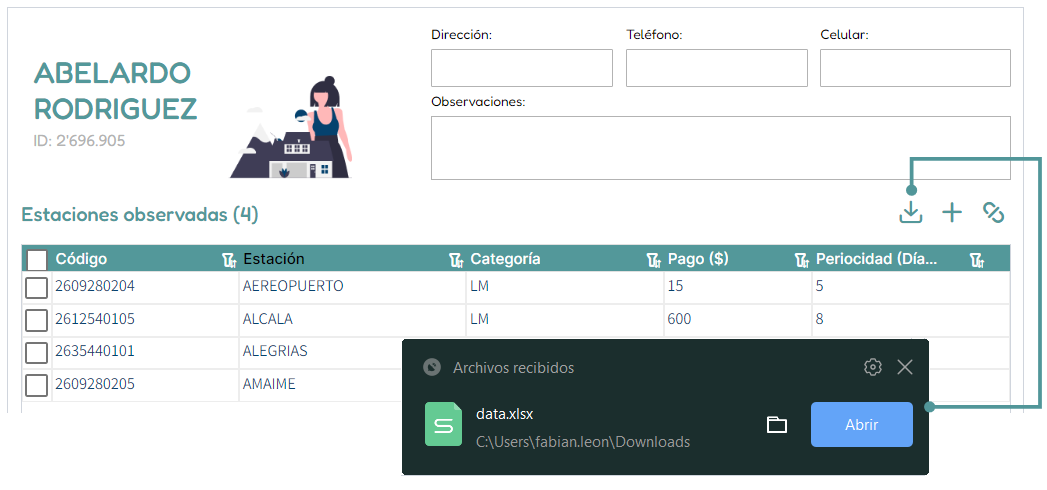Close the Archivos recibidos popup
Image resolution: width=1047 pixels, height=490 pixels.
tap(905, 366)
